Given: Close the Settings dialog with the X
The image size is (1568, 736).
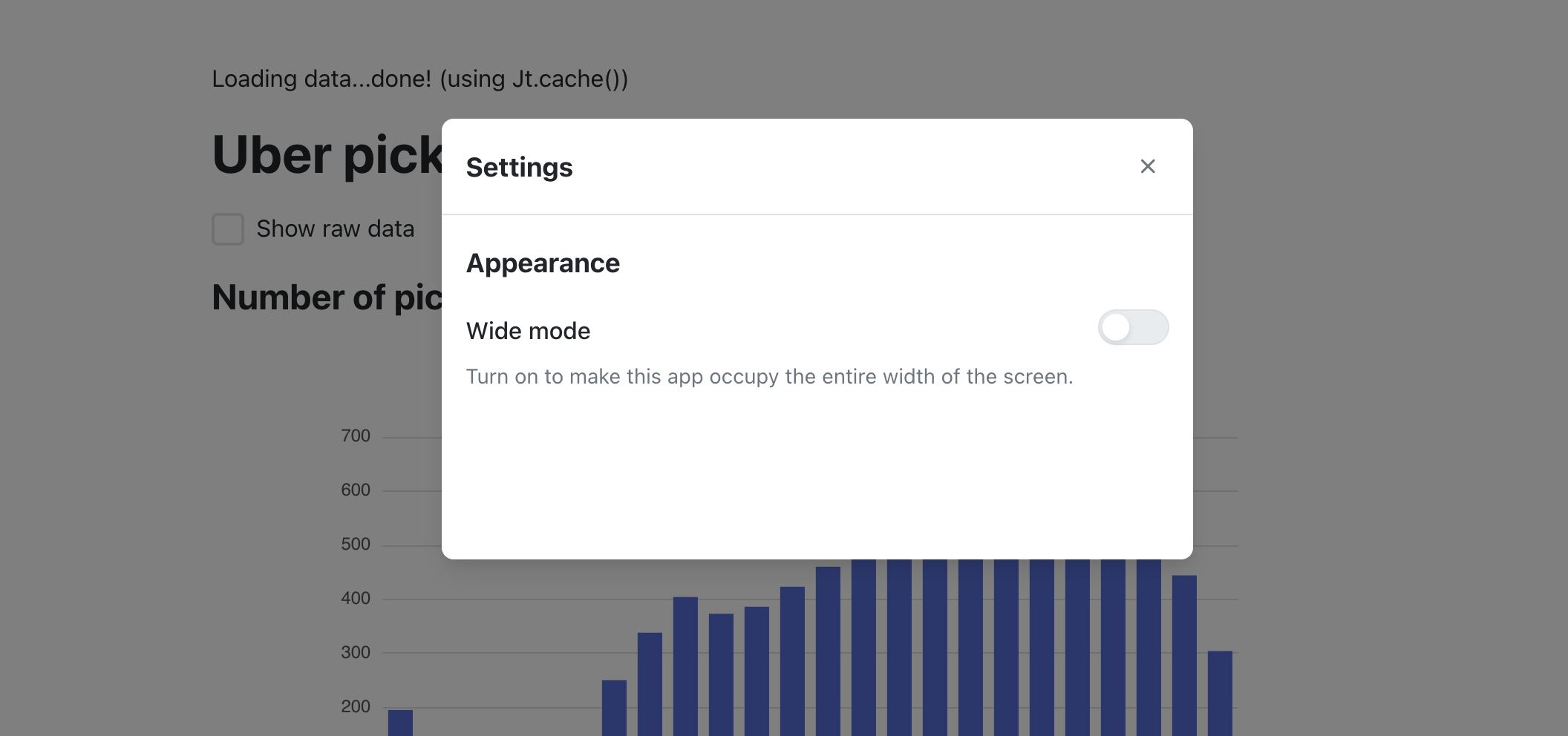Looking at the screenshot, I should [x=1148, y=166].
